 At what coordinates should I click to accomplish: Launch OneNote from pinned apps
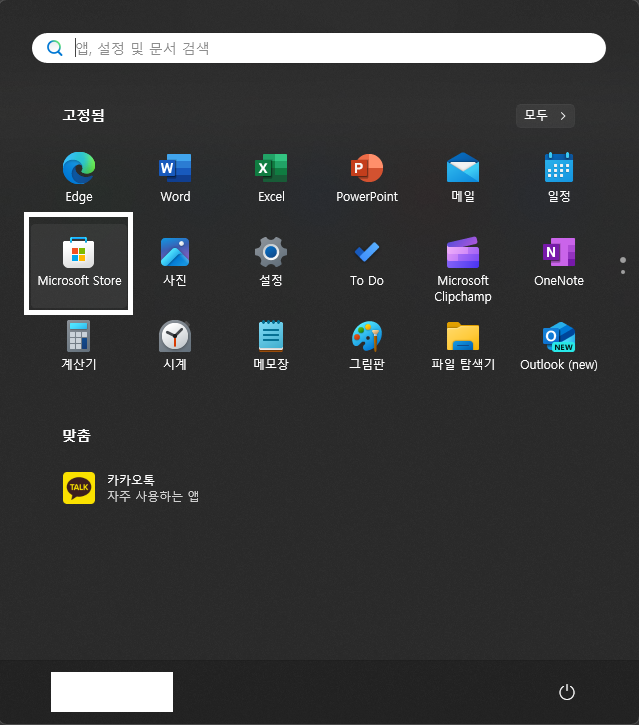pos(559,262)
